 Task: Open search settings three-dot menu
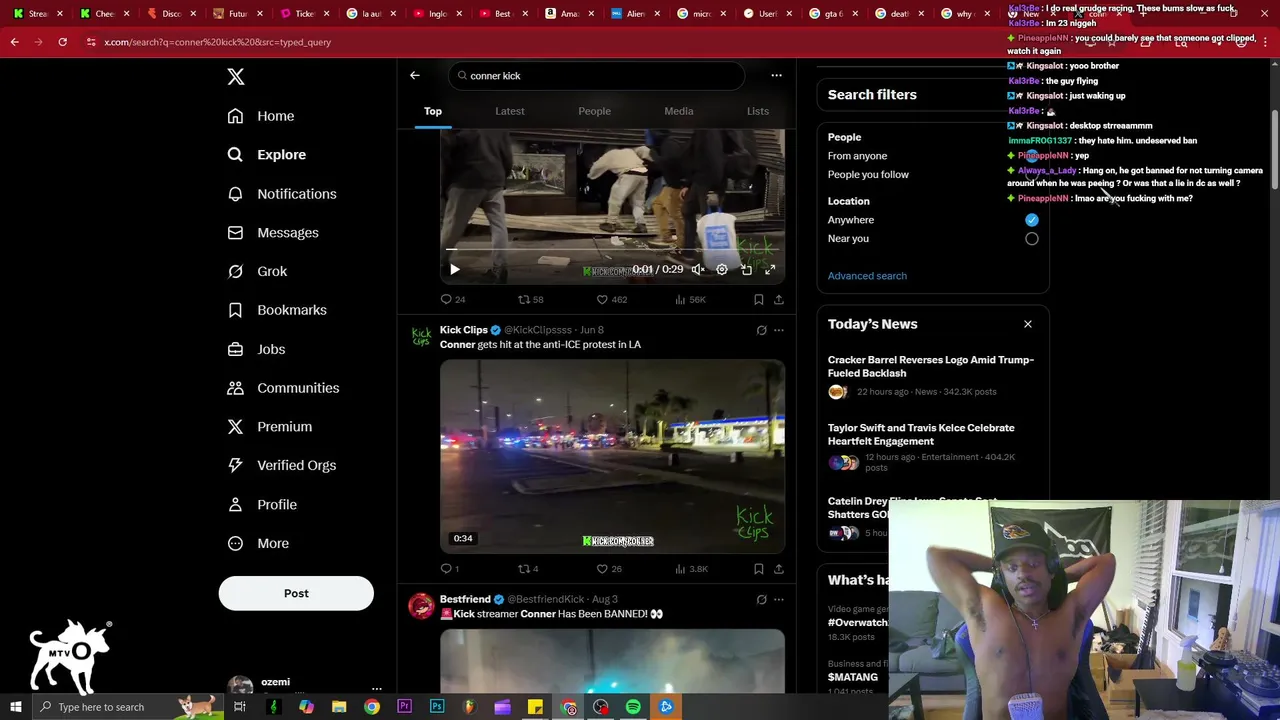point(776,75)
